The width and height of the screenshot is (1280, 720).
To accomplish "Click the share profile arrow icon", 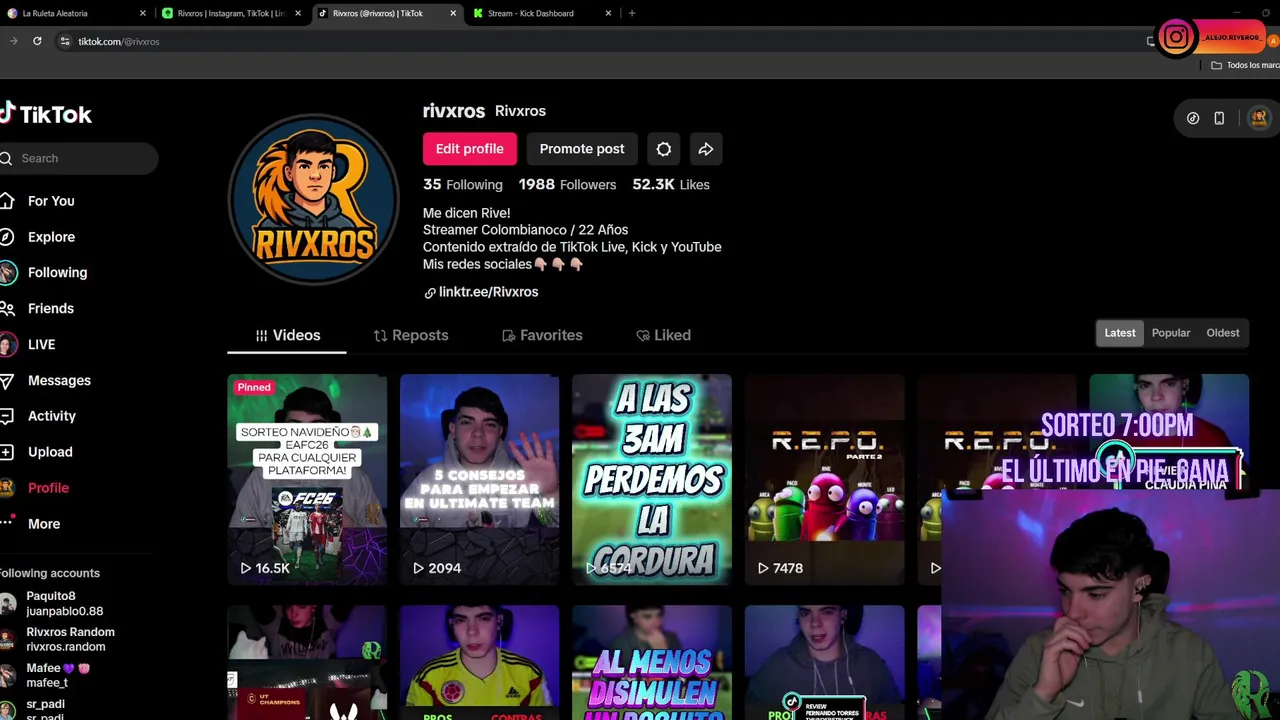I will tap(706, 149).
